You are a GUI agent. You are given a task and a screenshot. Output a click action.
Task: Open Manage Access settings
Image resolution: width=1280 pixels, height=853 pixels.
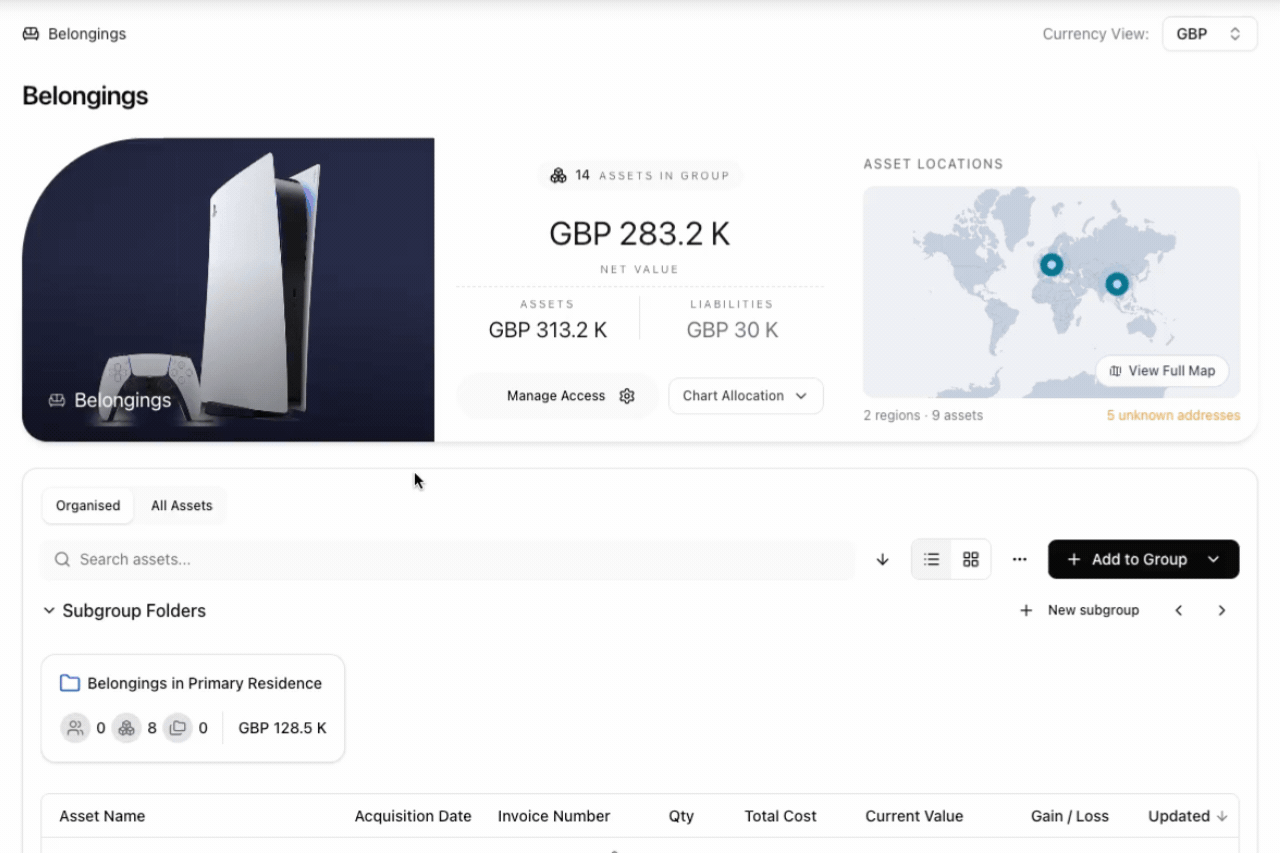(x=557, y=396)
